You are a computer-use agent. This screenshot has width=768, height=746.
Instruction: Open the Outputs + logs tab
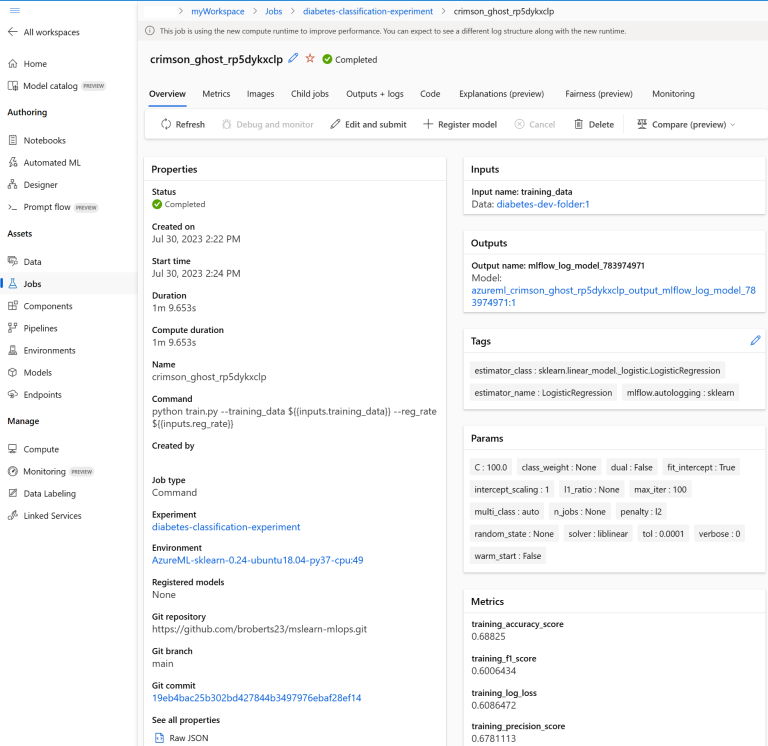(375, 94)
